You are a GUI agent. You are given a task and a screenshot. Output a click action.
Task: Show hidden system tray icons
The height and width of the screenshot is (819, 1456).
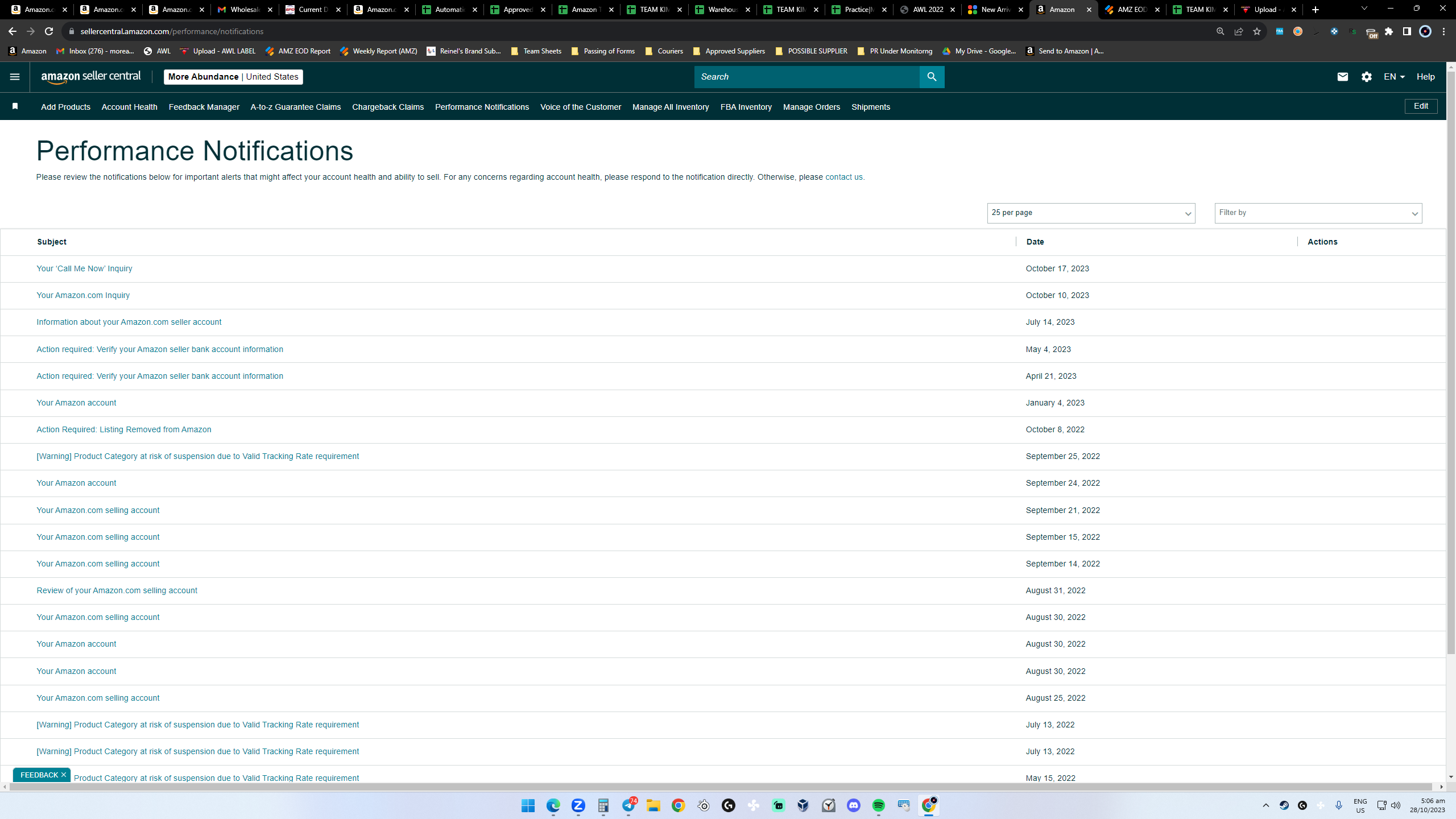pos(1266,805)
